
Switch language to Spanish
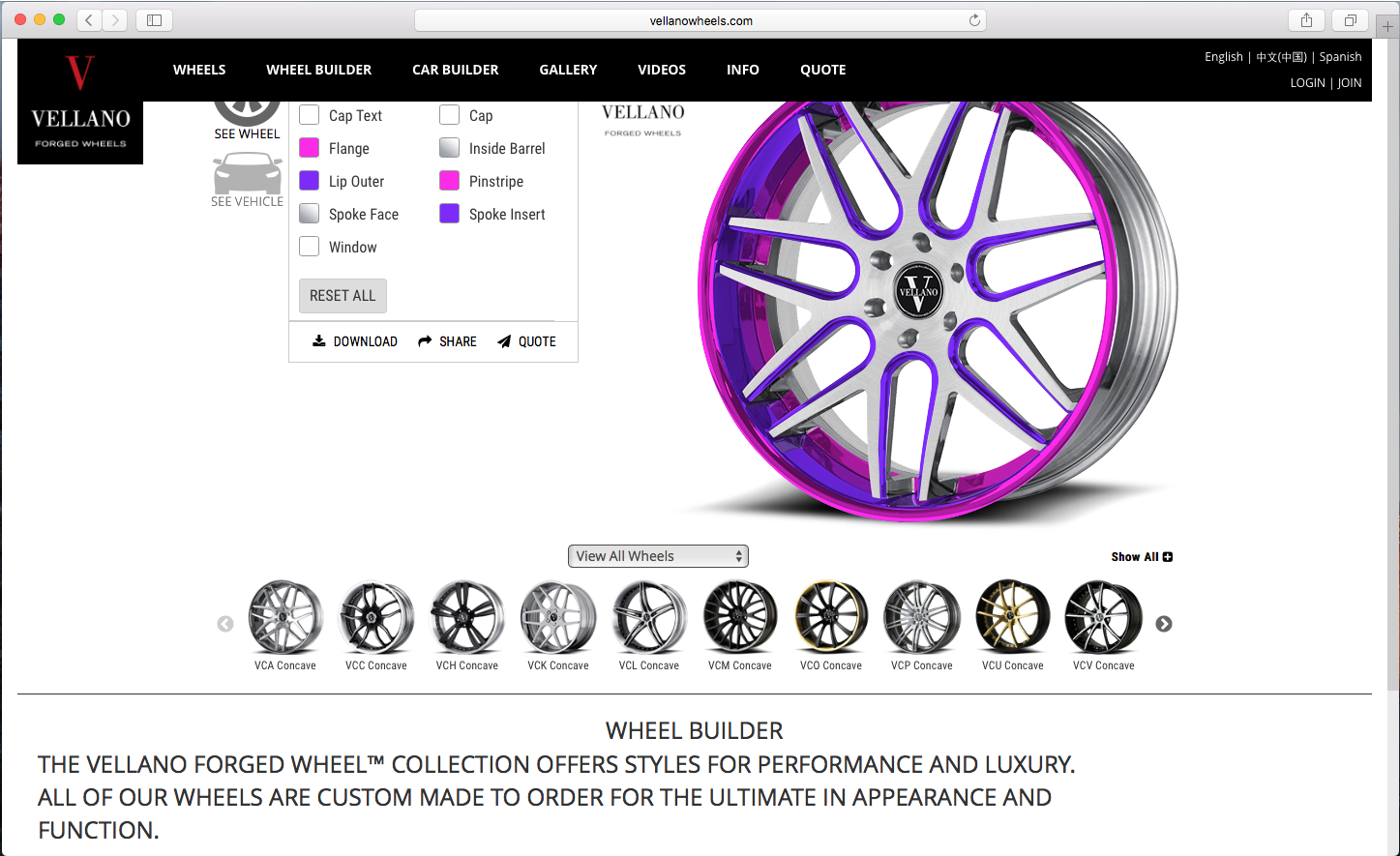(x=1341, y=57)
